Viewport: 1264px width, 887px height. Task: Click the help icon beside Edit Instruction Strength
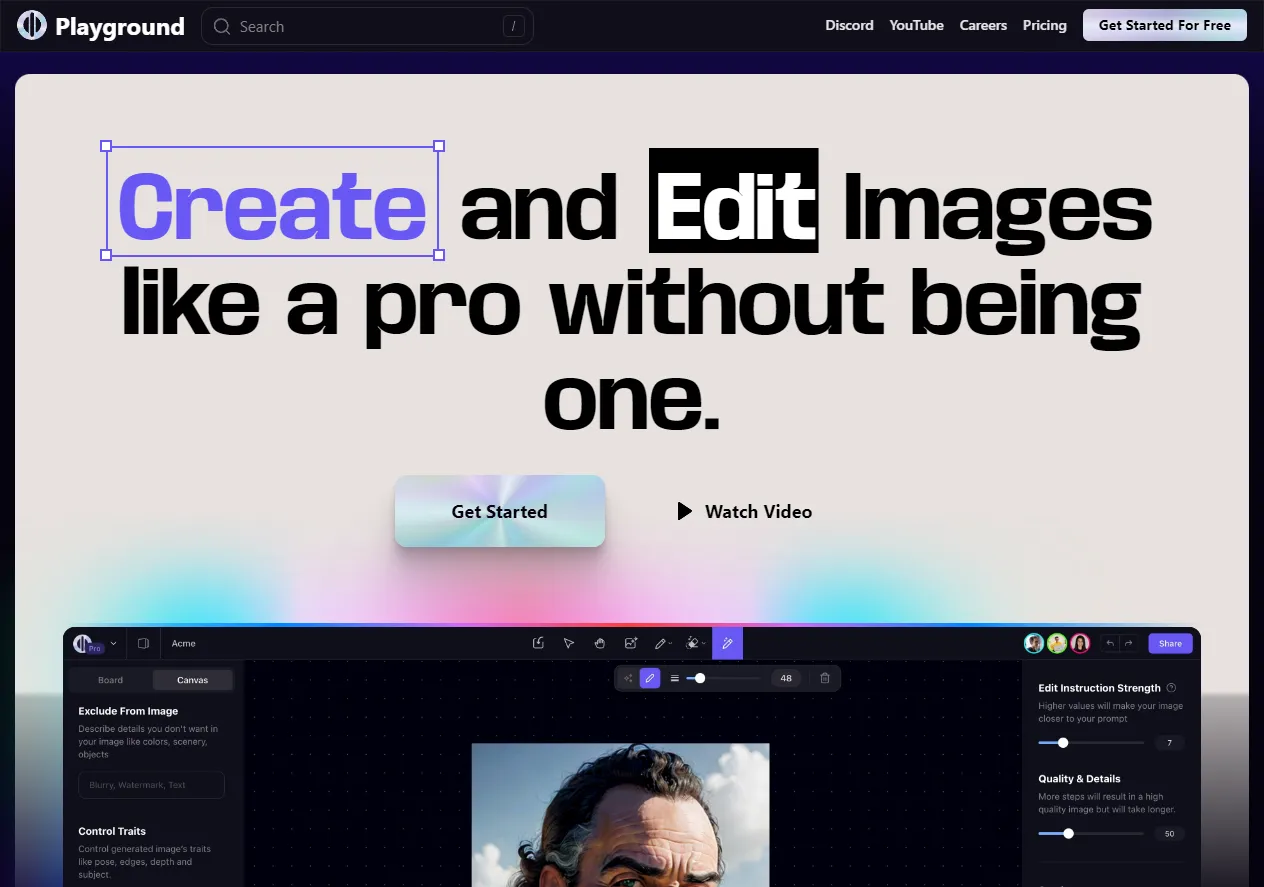click(1171, 688)
